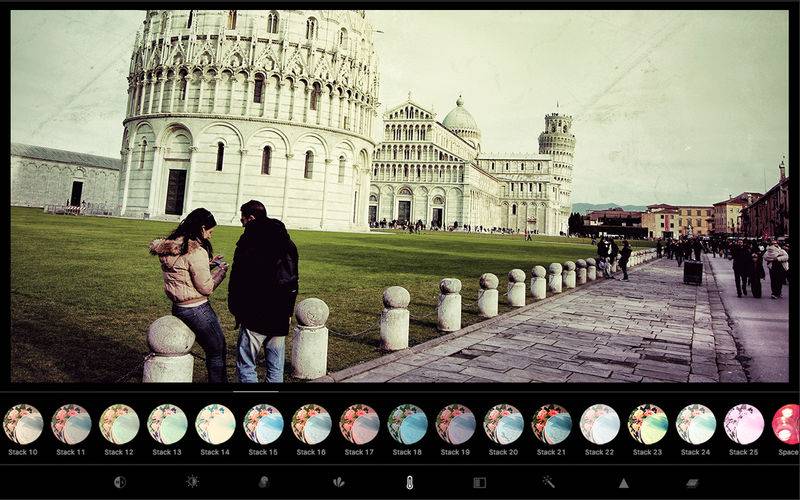Select the Stack 24 filter preset

(x=696, y=424)
